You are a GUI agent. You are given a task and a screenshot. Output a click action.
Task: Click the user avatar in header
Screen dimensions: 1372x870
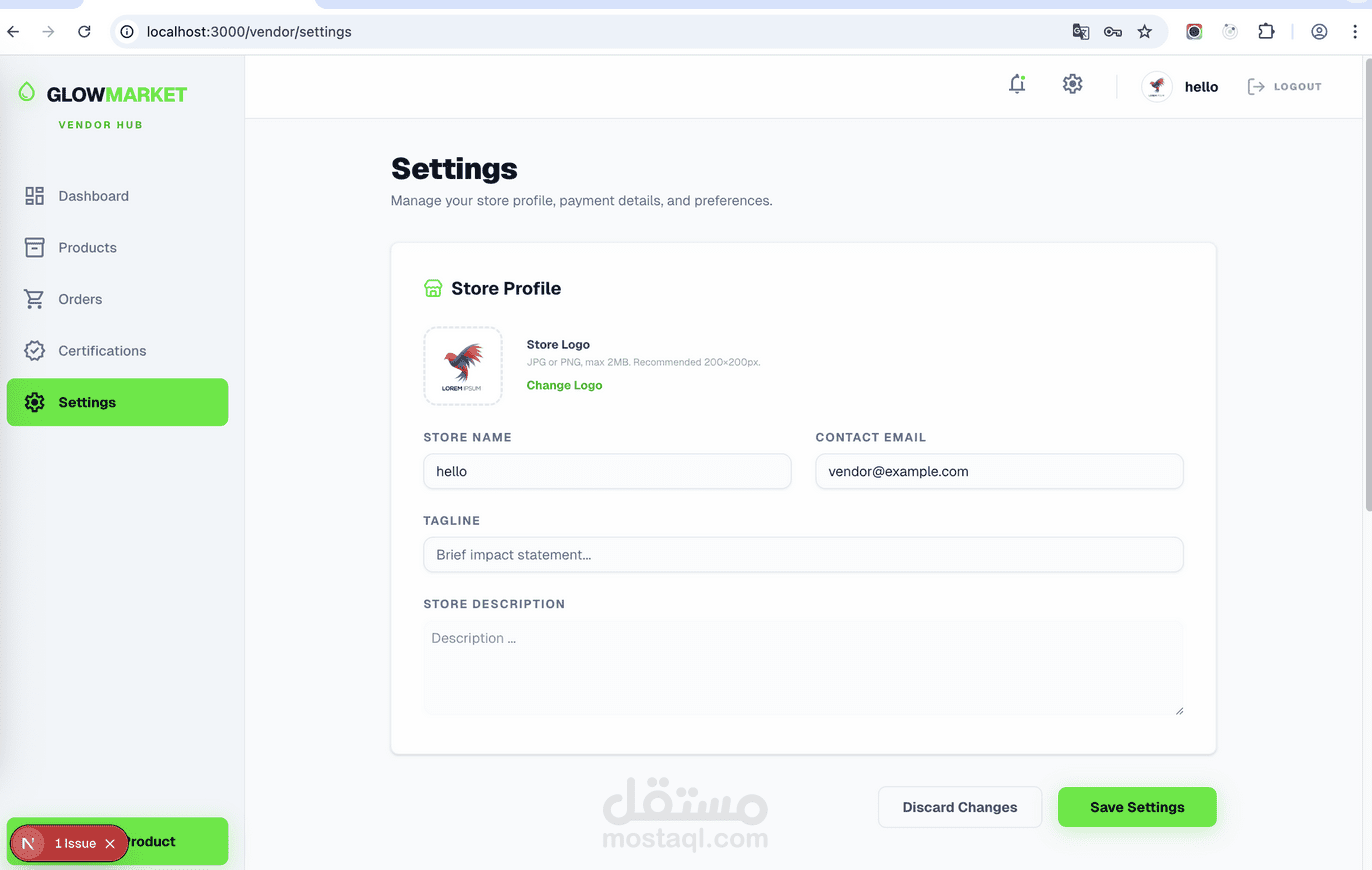point(1157,87)
